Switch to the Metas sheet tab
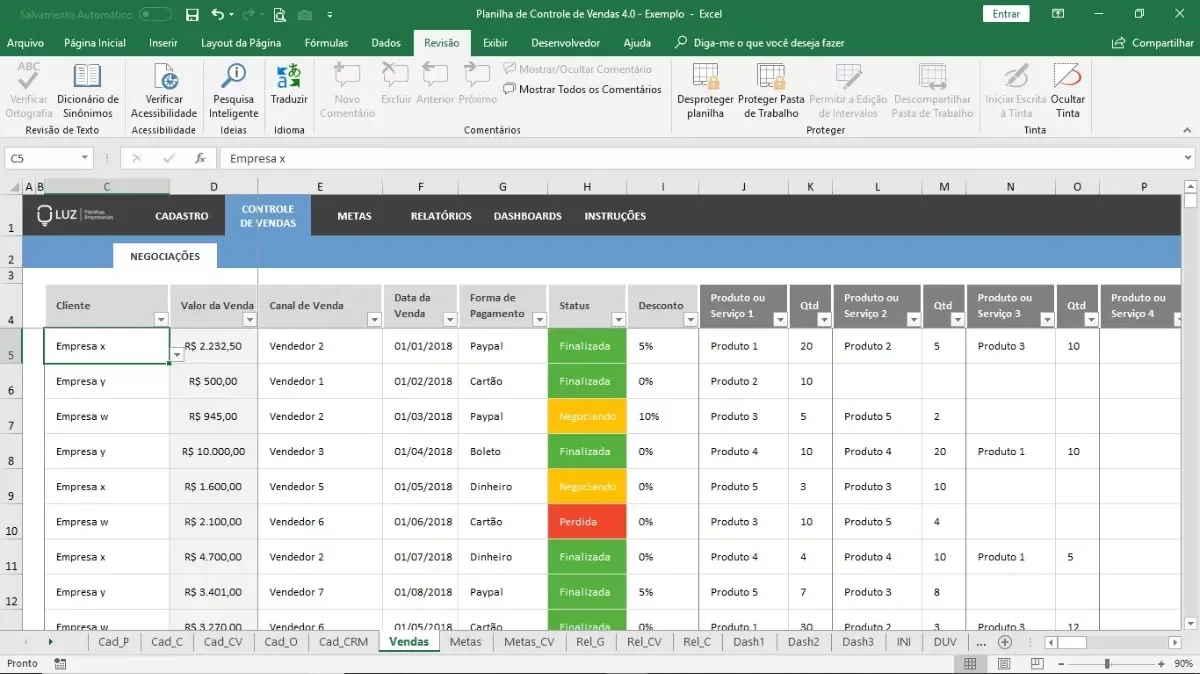Viewport: 1200px width, 674px height. pyautogui.click(x=465, y=642)
